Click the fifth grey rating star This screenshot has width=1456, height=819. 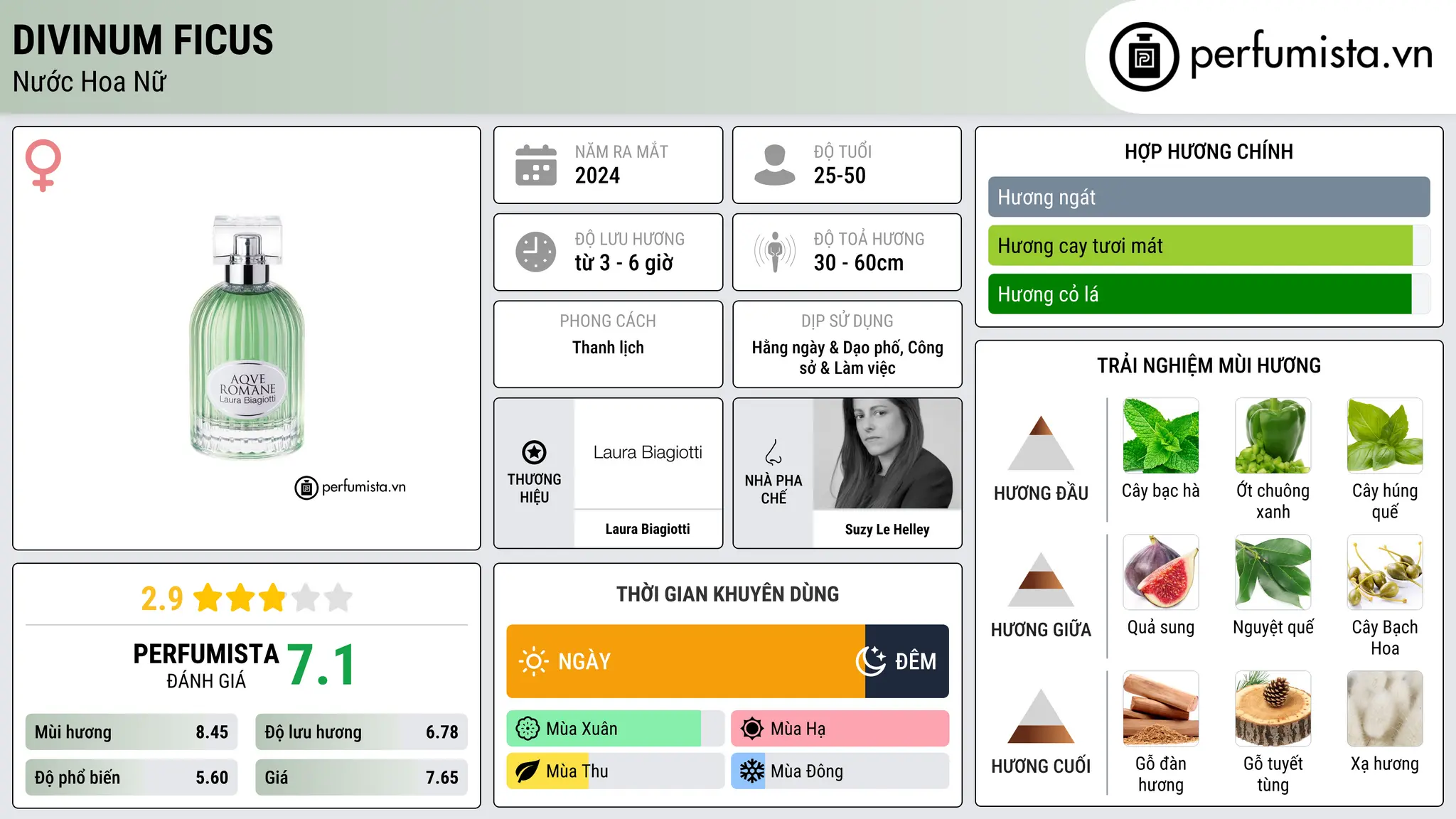coord(338,598)
